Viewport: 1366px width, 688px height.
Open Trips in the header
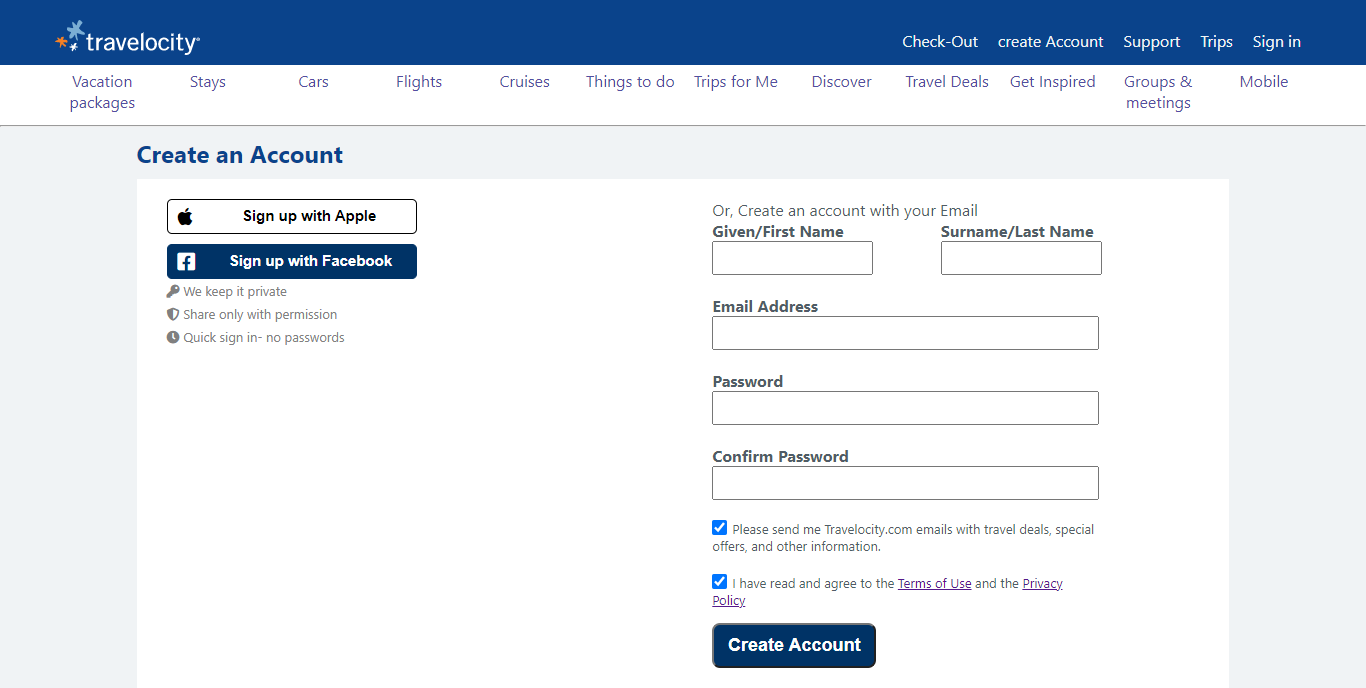(x=1217, y=42)
